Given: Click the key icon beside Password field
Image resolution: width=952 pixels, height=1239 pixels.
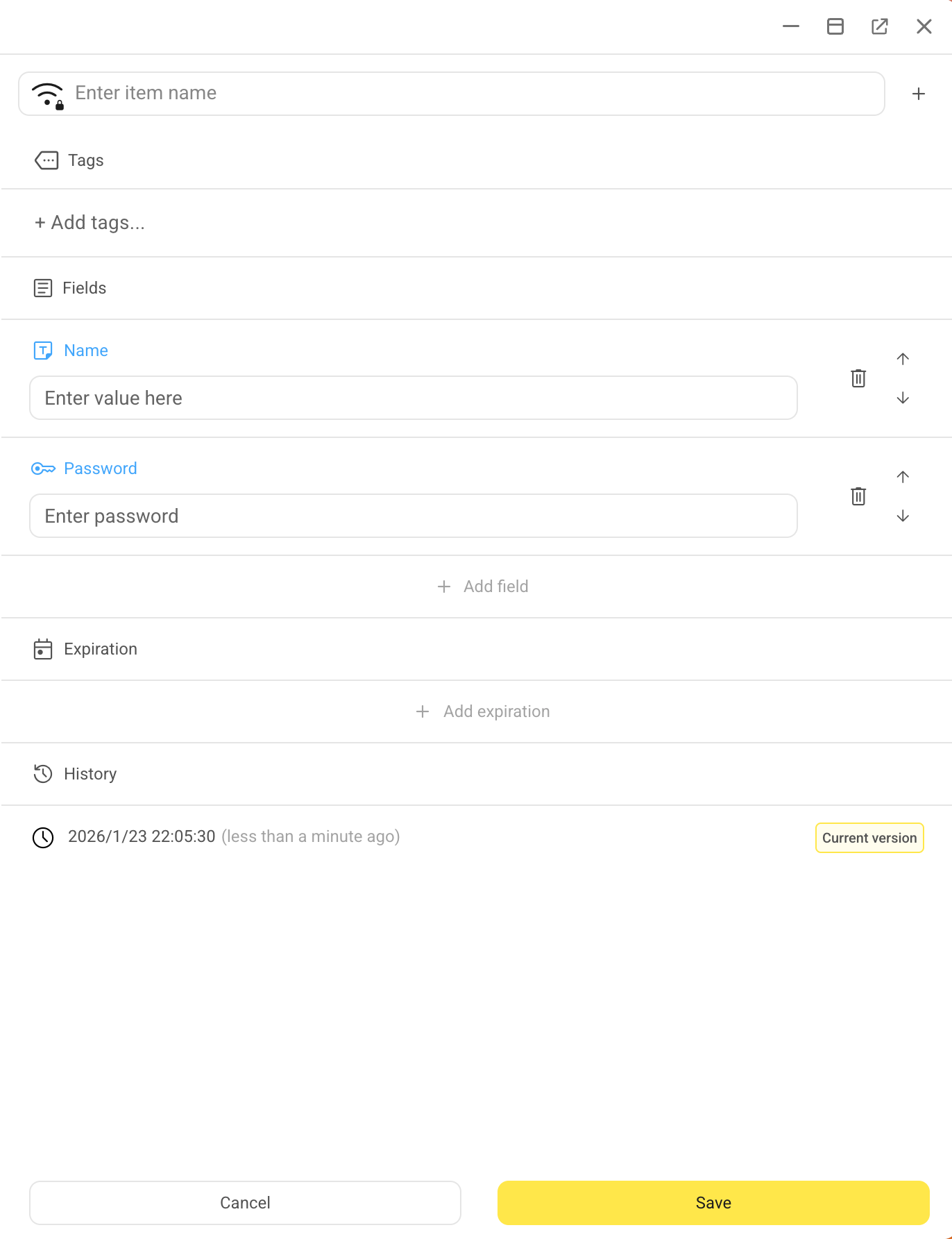Looking at the screenshot, I should (x=43, y=469).
